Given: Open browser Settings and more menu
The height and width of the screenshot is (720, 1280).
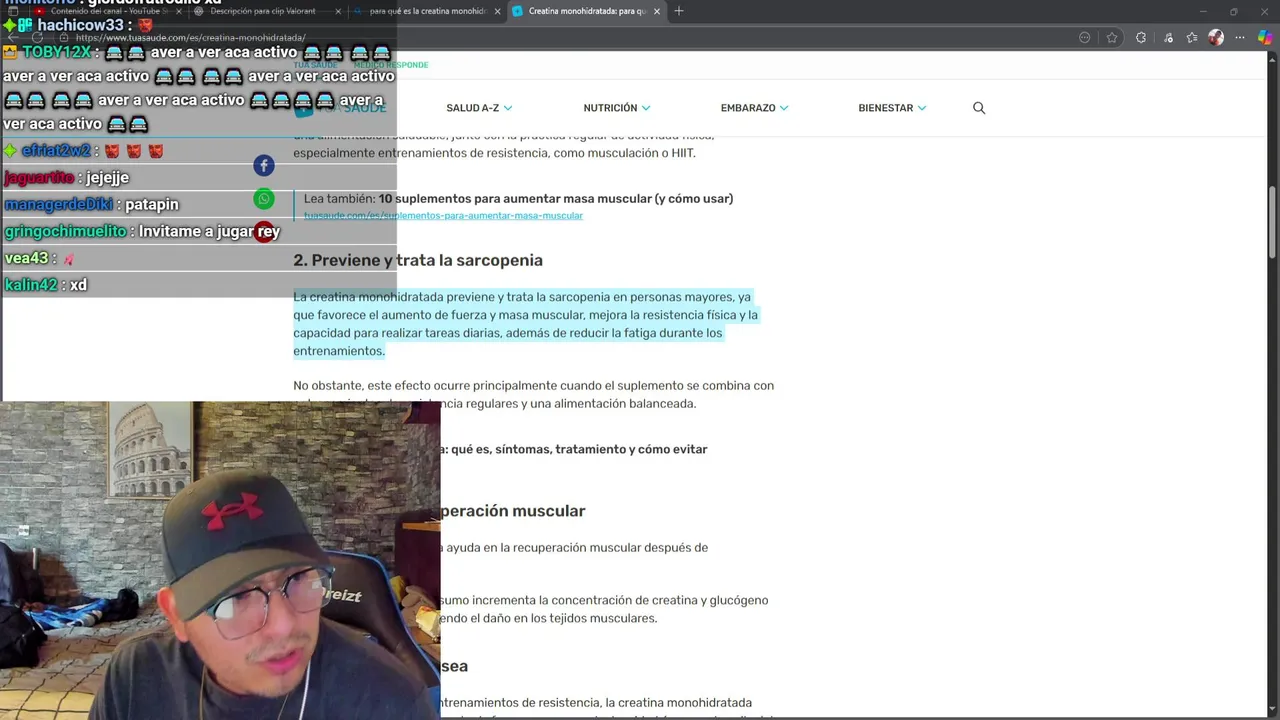Looking at the screenshot, I should pos(1241,38).
